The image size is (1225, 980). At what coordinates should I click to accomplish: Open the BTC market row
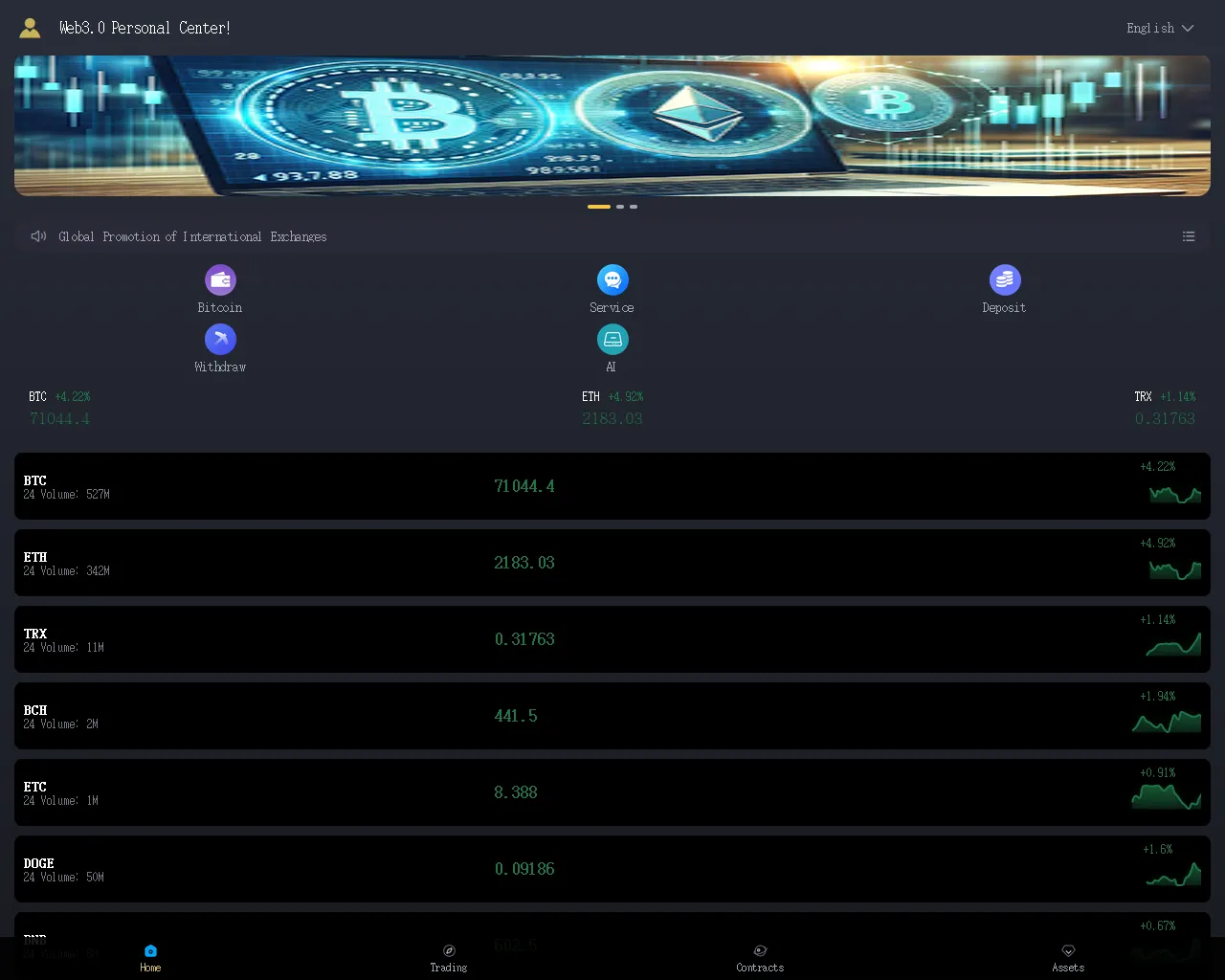click(612, 486)
